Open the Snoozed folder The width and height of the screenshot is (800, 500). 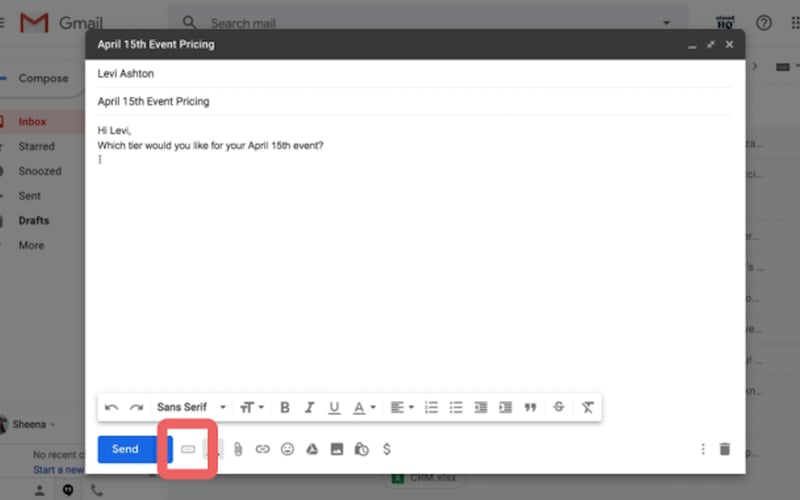40,171
